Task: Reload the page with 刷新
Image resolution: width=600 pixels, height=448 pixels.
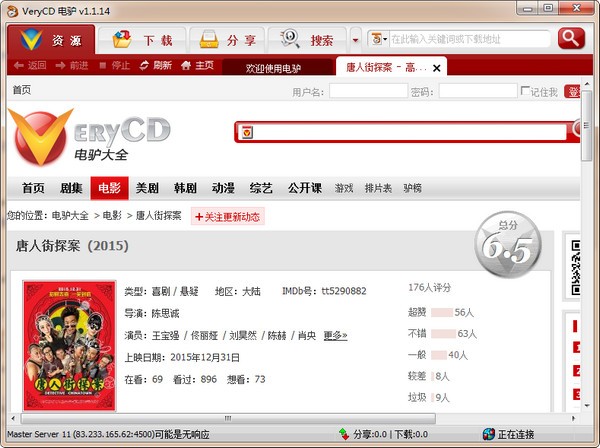Action: pos(155,65)
